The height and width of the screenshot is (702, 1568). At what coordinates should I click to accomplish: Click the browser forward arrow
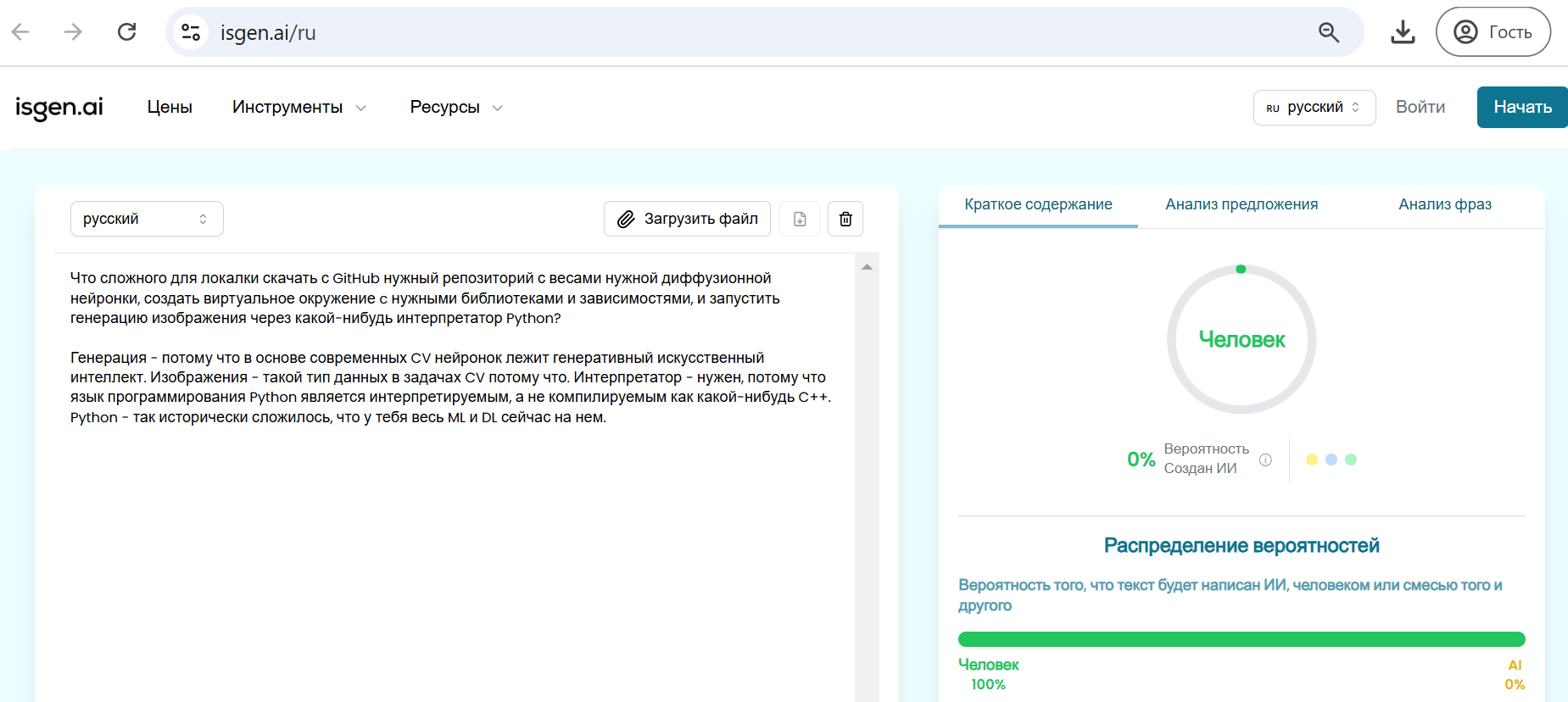tap(74, 32)
